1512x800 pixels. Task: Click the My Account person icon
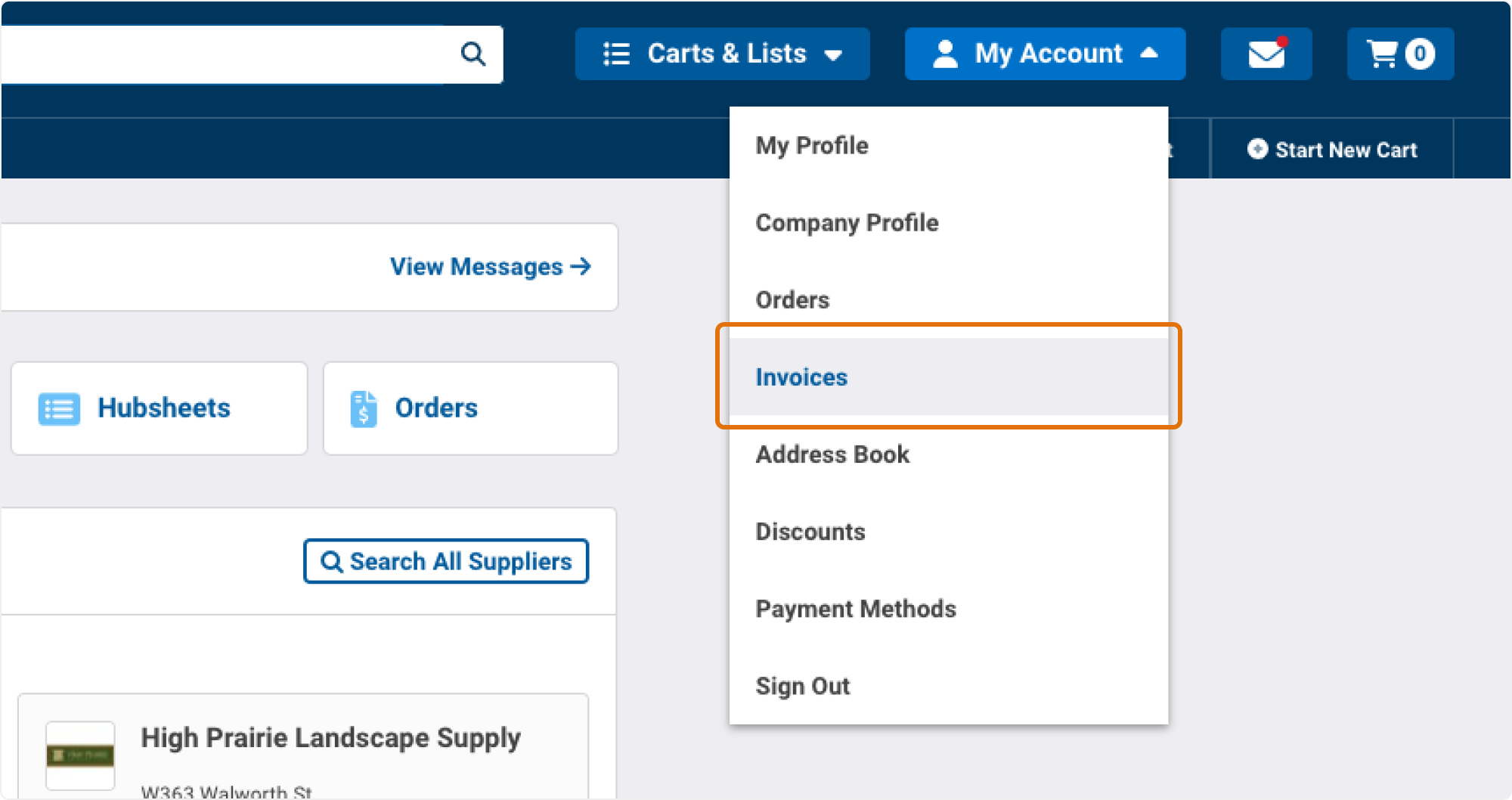[944, 53]
